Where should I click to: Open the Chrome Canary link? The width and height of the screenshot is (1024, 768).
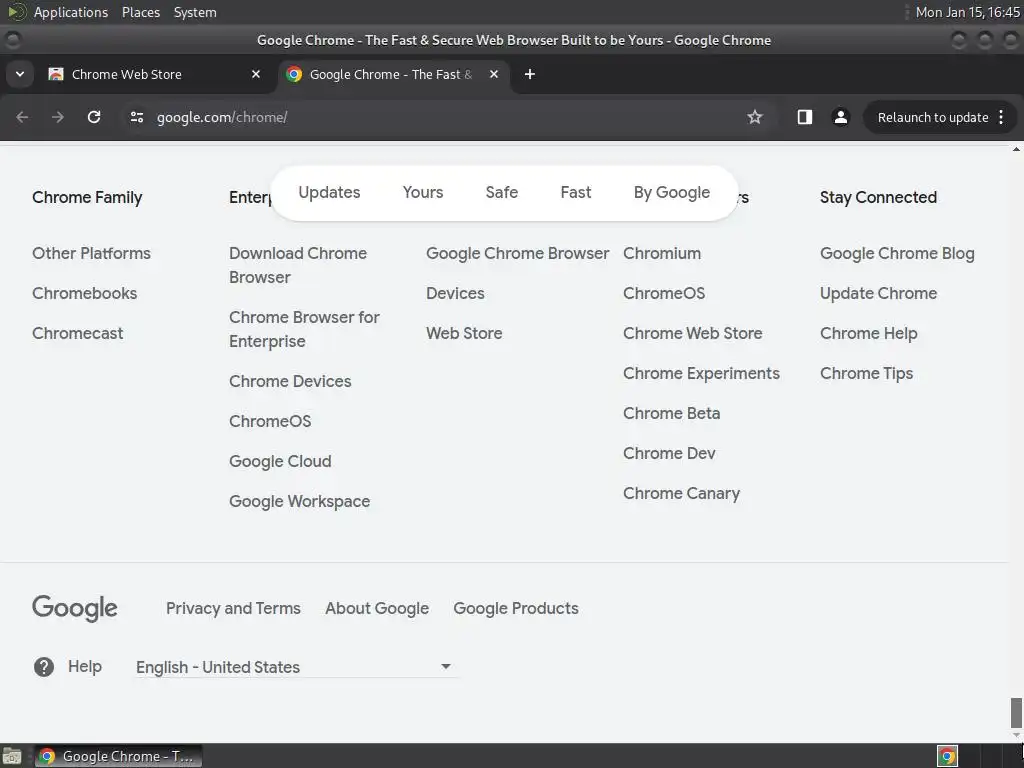click(681, 493)
